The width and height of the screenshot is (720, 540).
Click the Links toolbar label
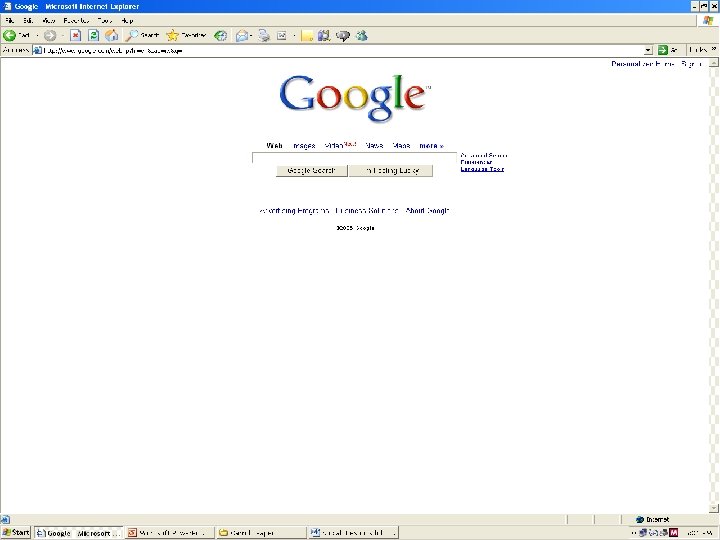(x=698, y=50)
